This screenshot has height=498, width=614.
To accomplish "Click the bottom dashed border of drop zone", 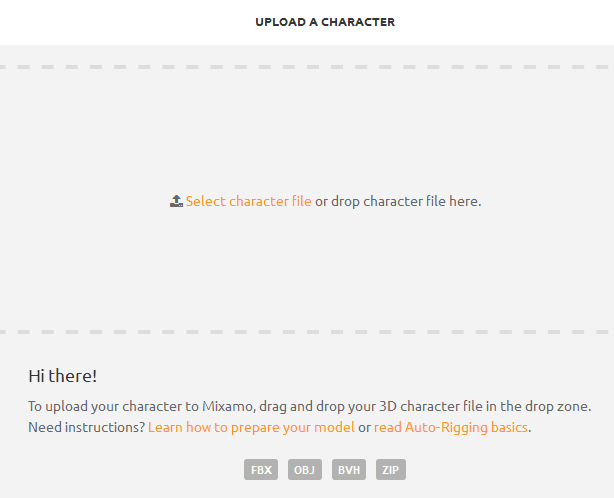I will pos(307,332).
